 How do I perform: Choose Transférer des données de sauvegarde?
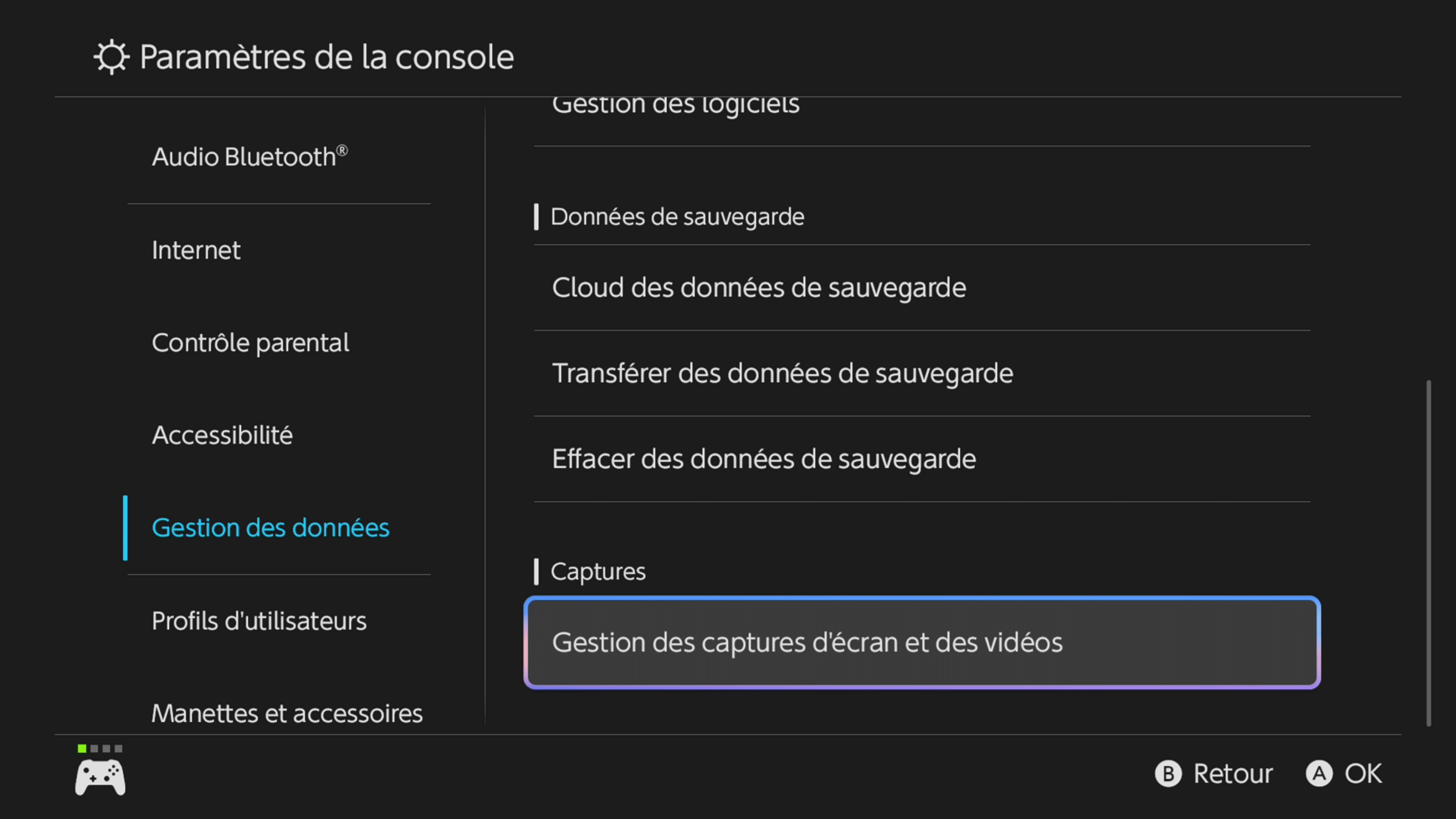point(782,373)
